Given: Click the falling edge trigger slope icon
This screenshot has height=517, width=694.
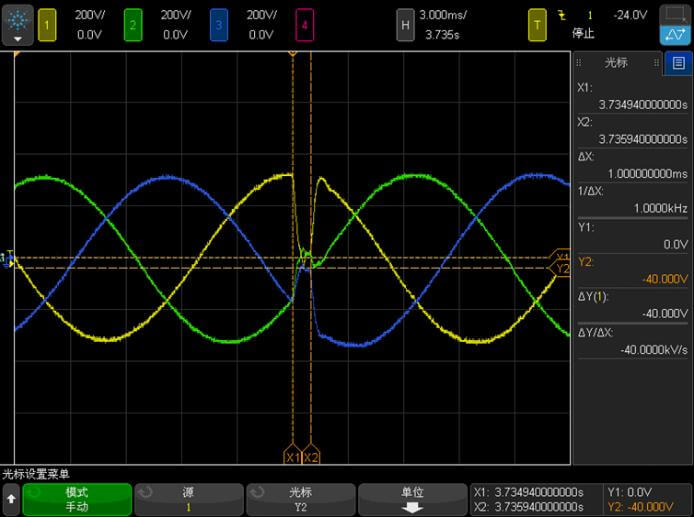Looking at the screenshot, I should [x=562, y=15].
